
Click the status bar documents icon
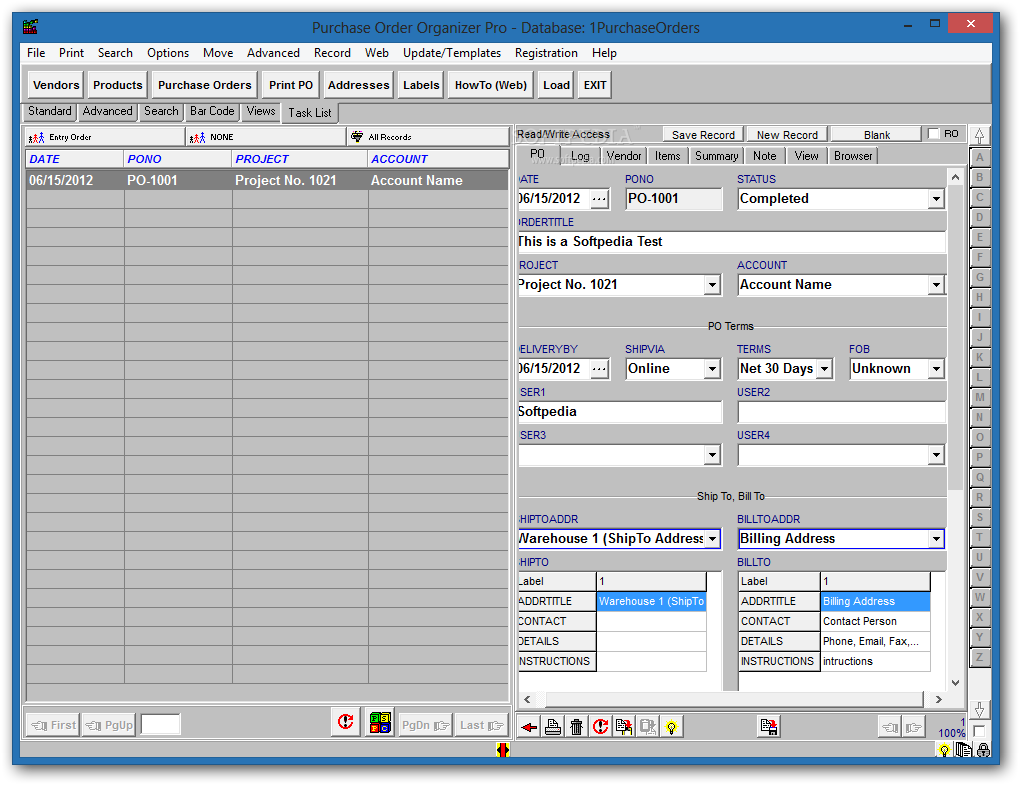(x=963, y=751)
